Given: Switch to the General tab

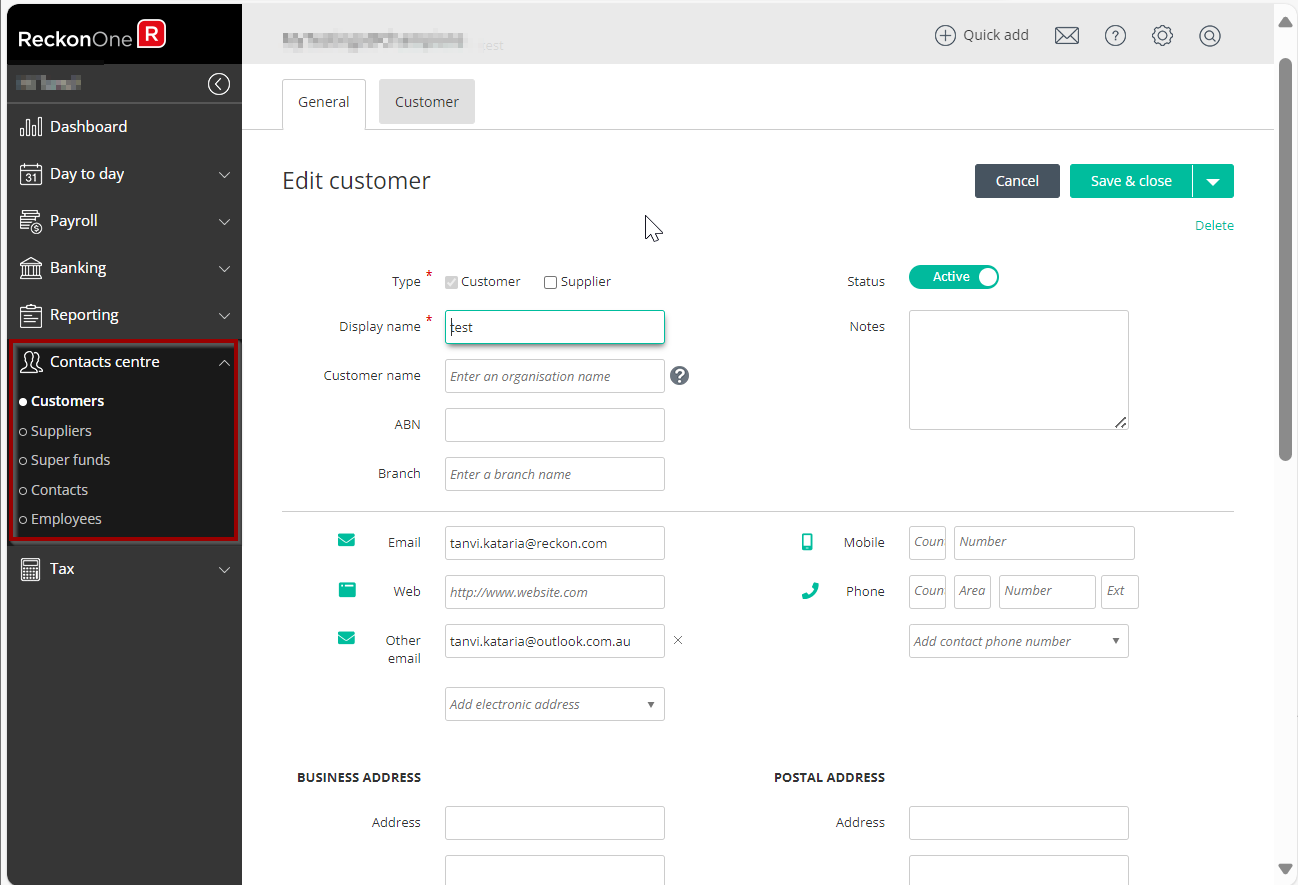Looking at the screenshot, I should point(324,103).
